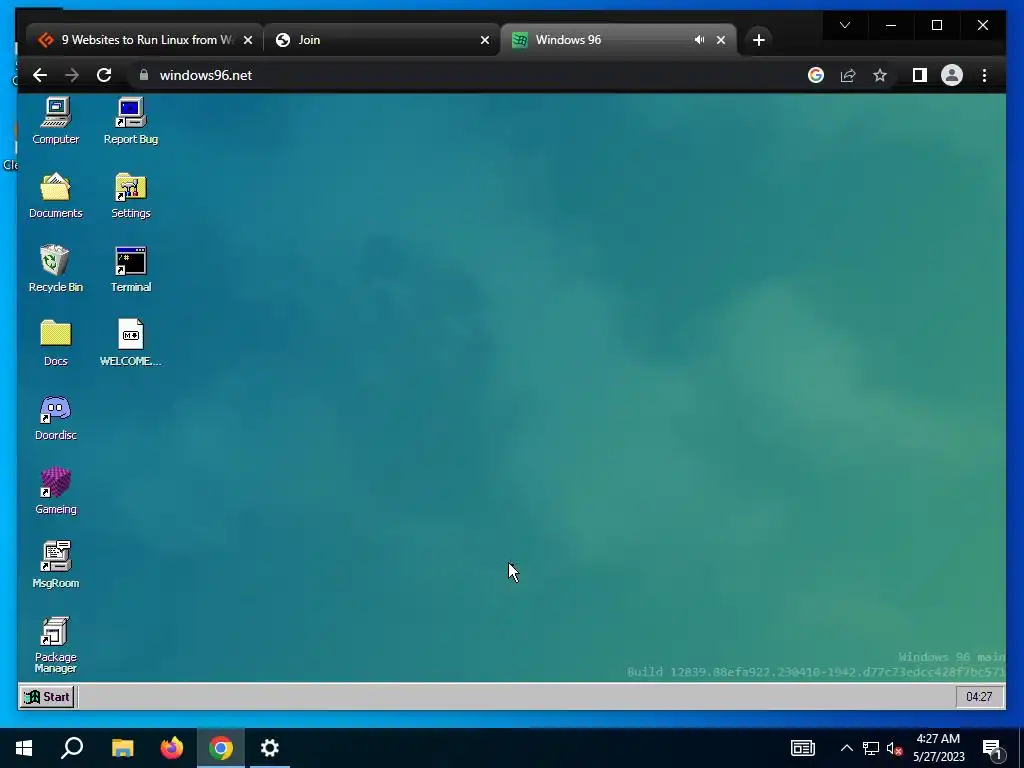Image resolution: width=1024 pixels, height=768 pixels.
Task: Open a new browser tab
Action: click(x=758, y=40)
